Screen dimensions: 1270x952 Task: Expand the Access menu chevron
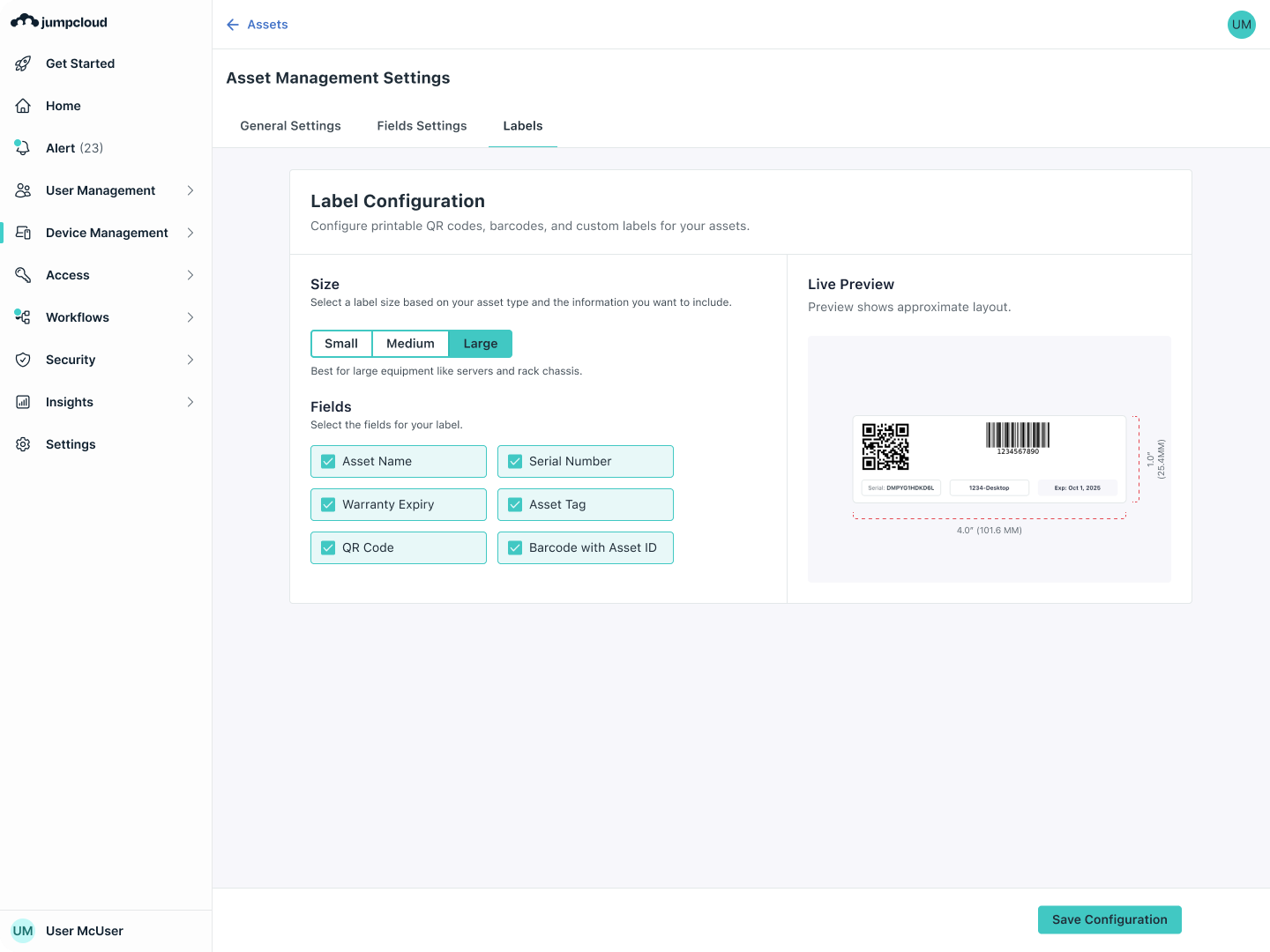coord(191,275)
